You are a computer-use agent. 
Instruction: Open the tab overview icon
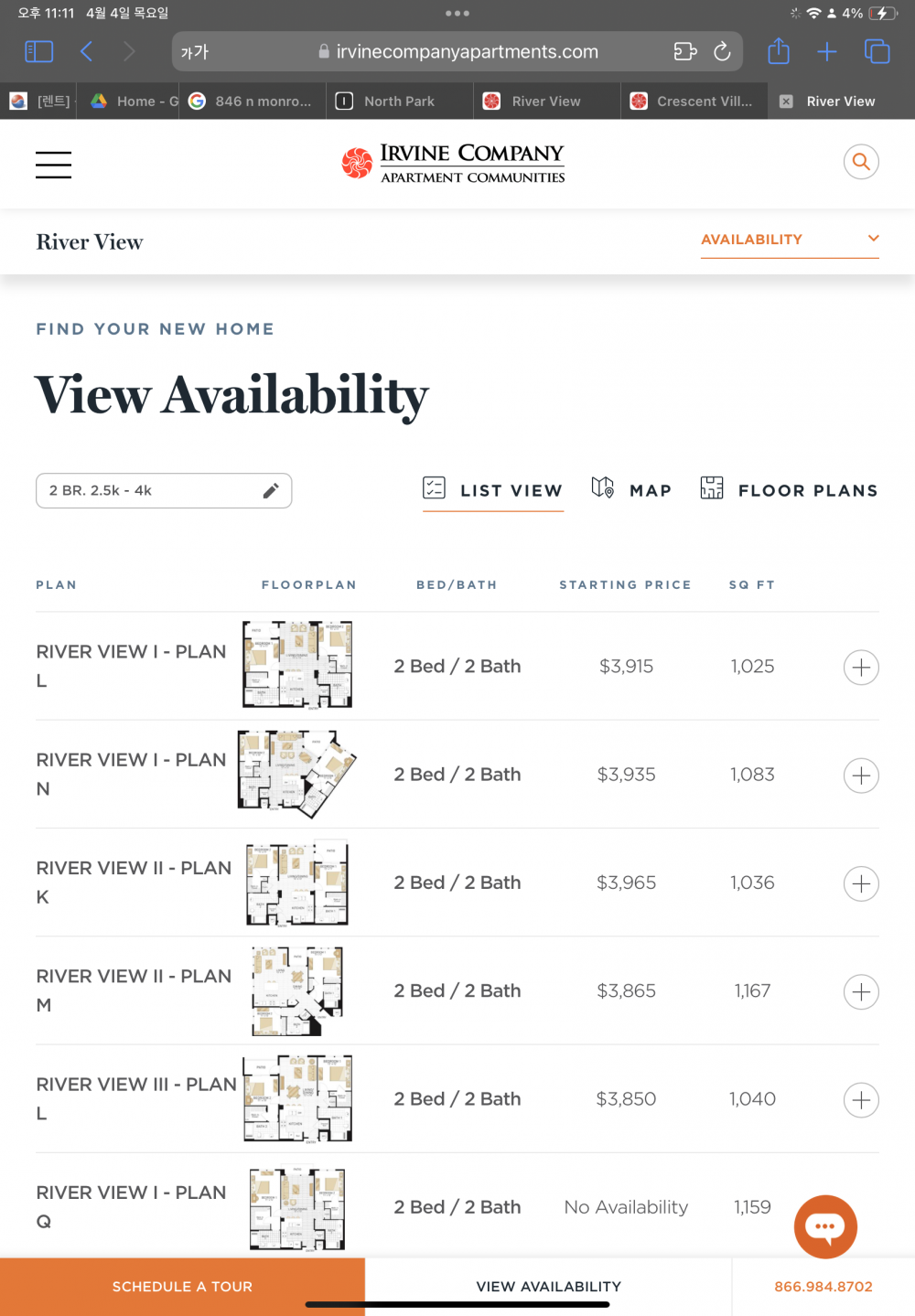click(877, 51)
